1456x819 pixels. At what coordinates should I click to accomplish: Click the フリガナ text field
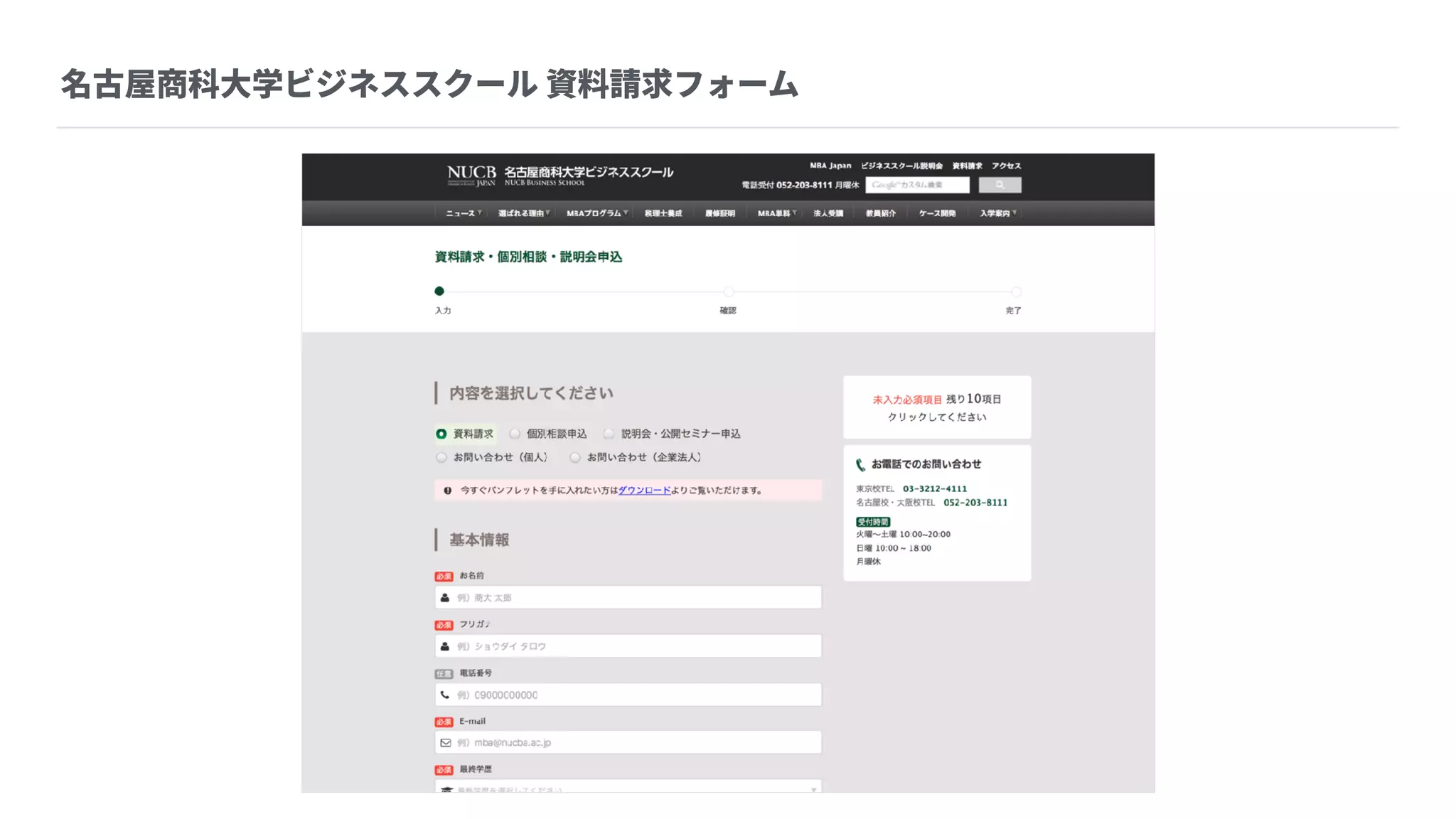point(628,646)
